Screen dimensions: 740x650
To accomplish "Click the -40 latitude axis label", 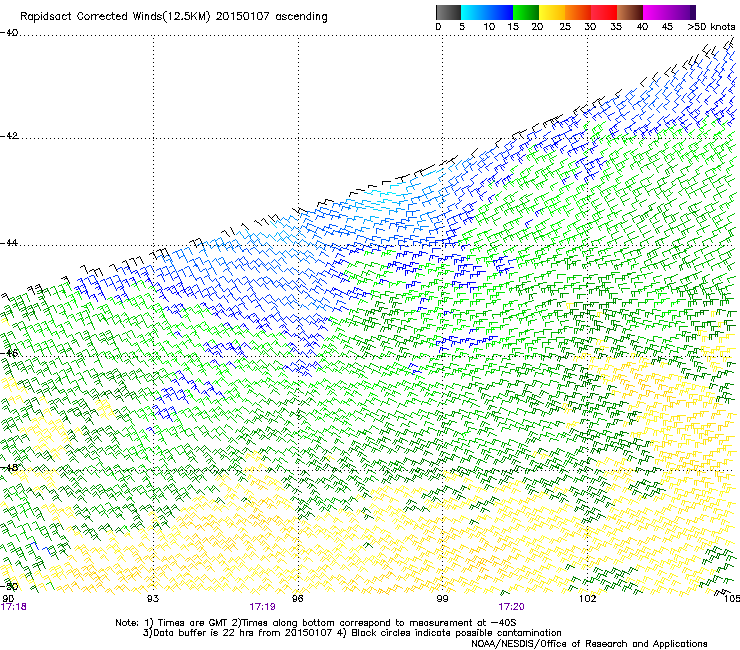I will pos(9,33).
